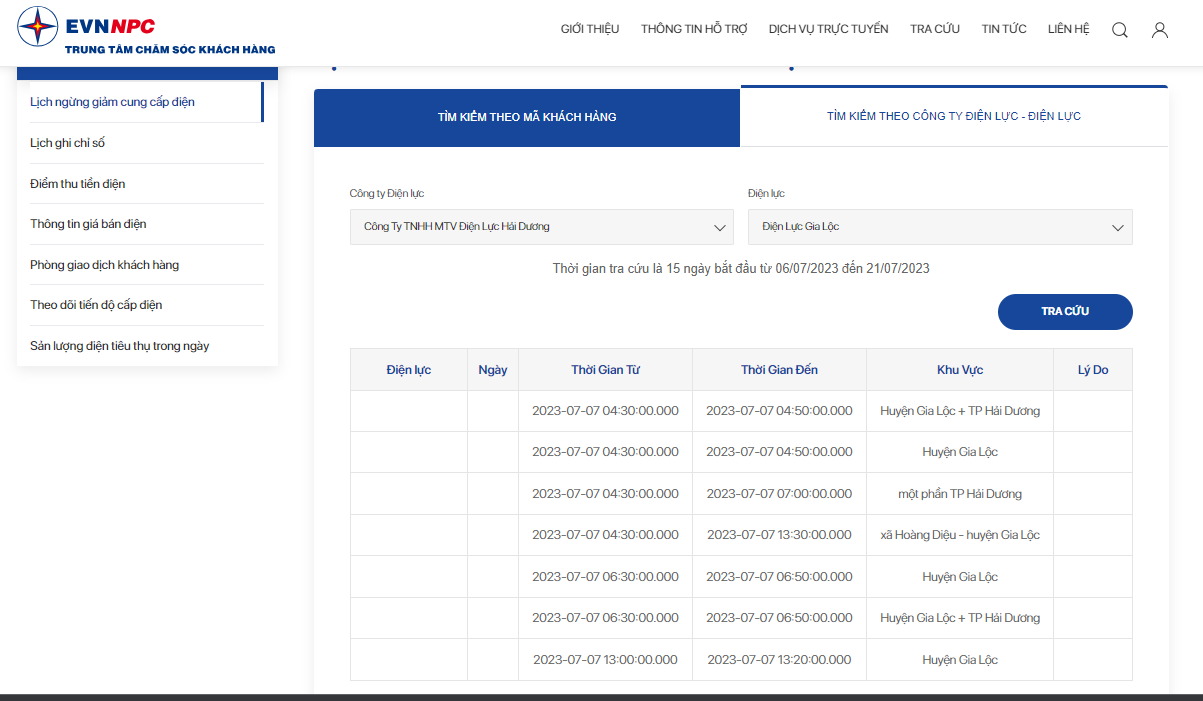Image resolution: width=1203 pixels, height=701 pixels.
Task: Open the Tra cứu navigation menu
Action: (x=935, y=29)
